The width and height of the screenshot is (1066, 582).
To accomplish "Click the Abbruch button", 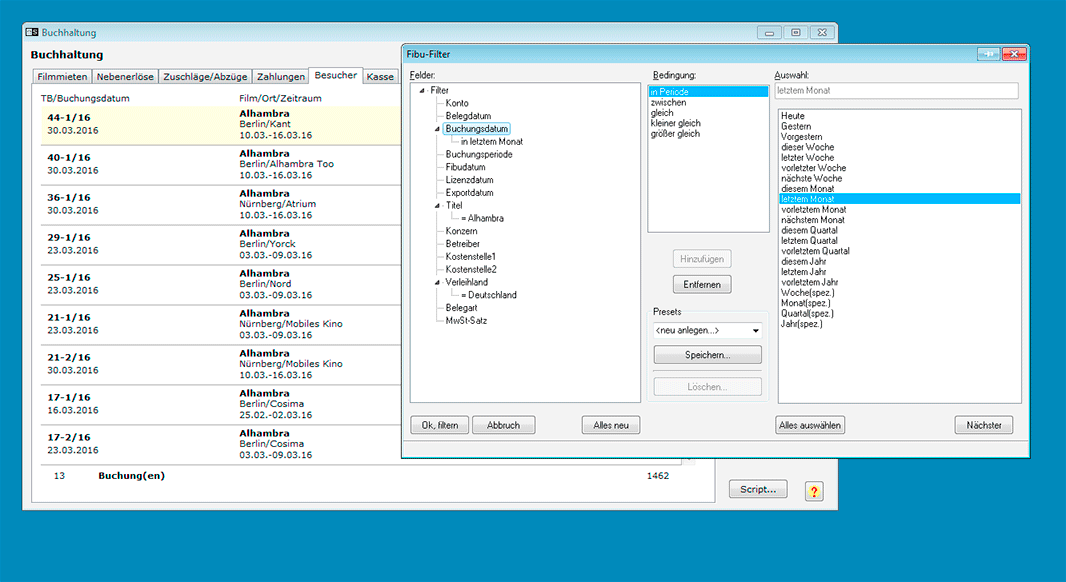I will (503, 425).
